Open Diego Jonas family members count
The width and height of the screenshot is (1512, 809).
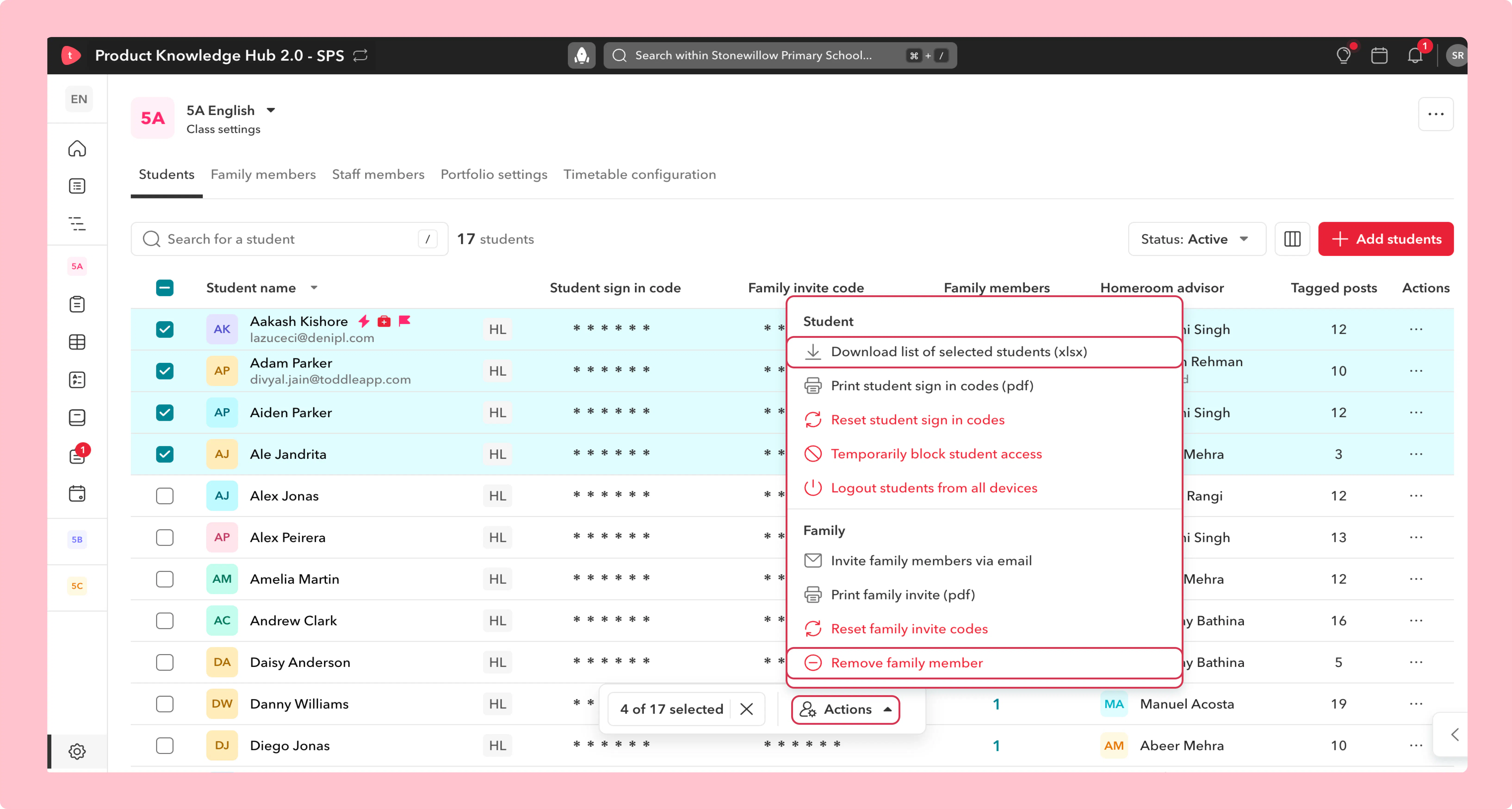coord(996,746)
